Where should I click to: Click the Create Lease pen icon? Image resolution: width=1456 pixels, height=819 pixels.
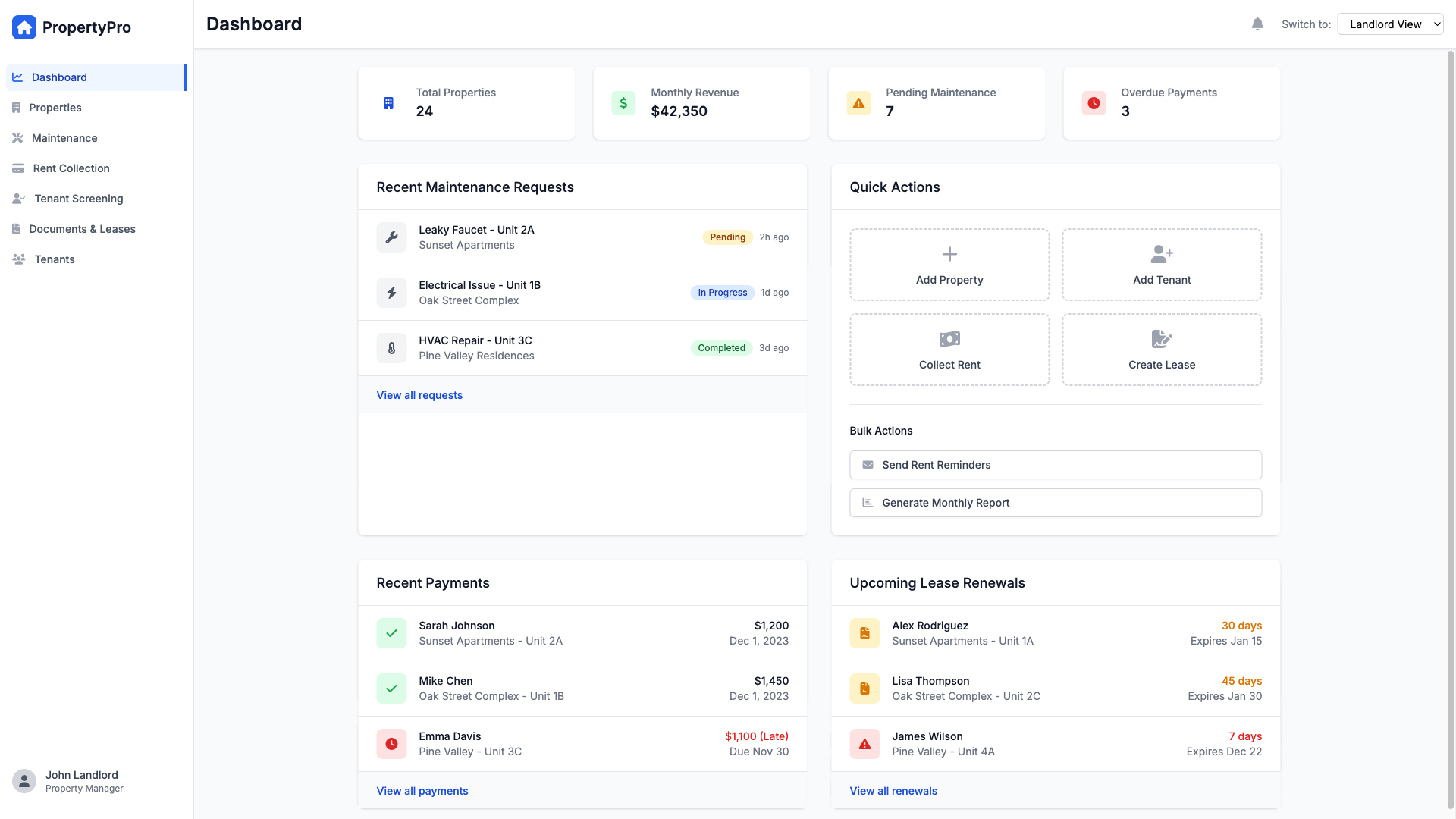point(1162,339)
